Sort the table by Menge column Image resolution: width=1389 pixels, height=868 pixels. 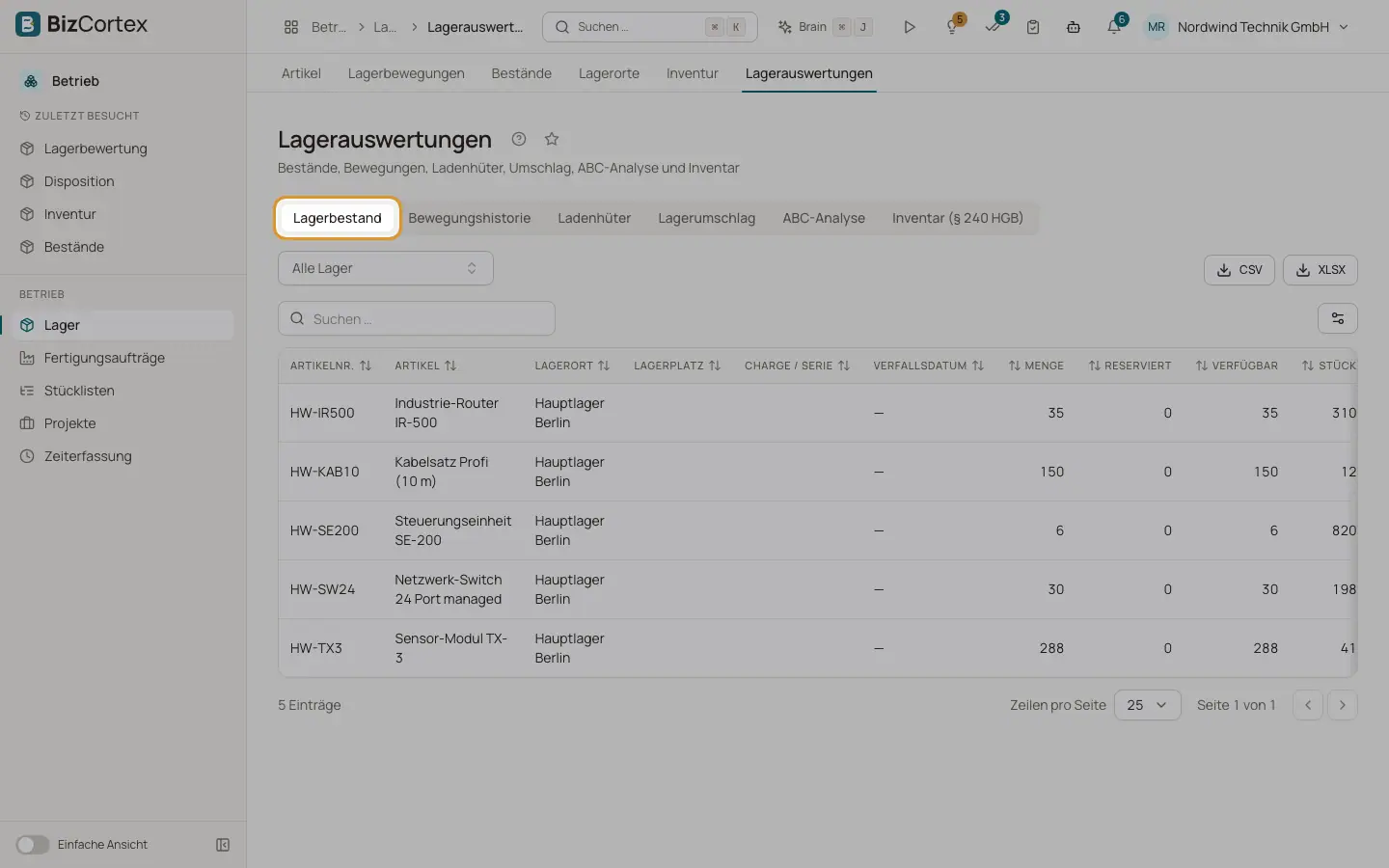click(x=1036, y=366)
